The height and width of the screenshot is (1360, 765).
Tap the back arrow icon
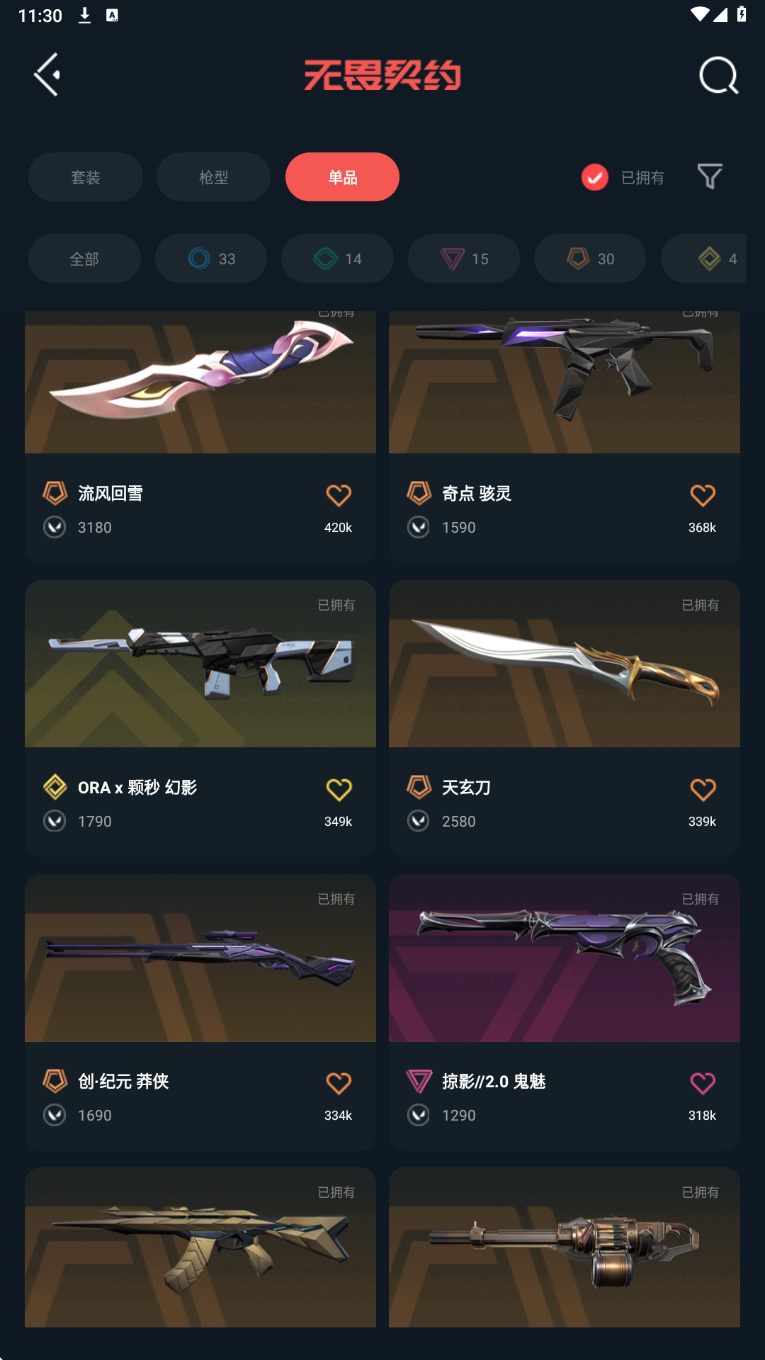47,75
